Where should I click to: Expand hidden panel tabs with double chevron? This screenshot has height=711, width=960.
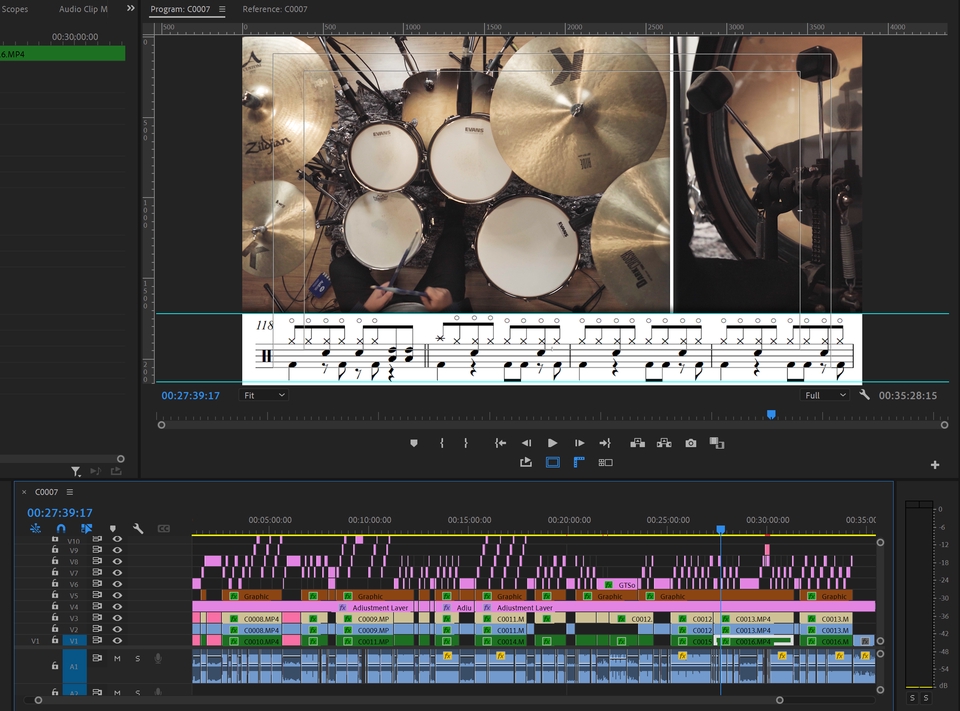click(x=130, y=9)
